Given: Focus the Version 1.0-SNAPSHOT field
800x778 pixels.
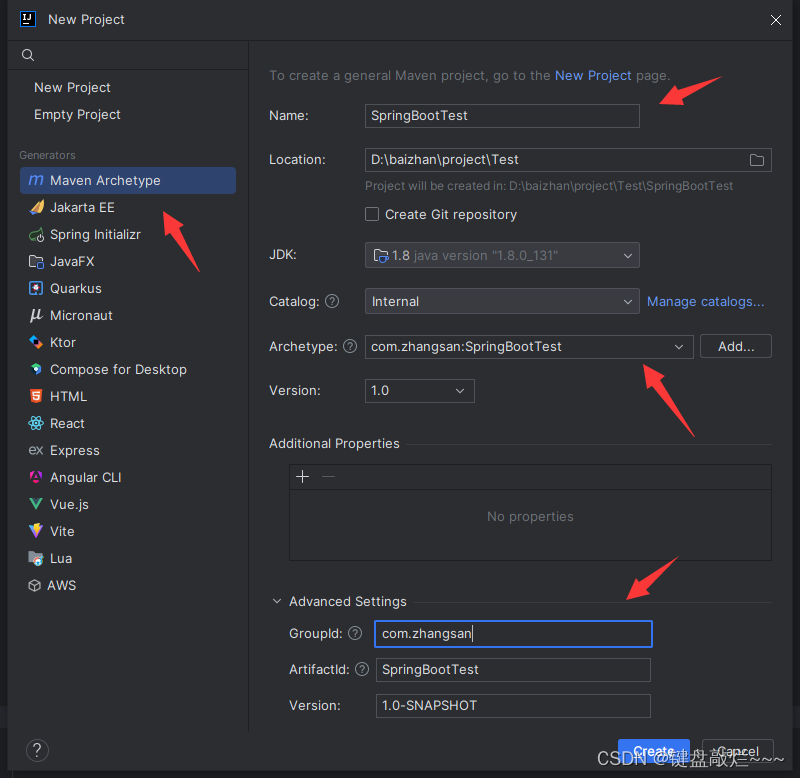Looking at the screenshot, I should (513, 706).
